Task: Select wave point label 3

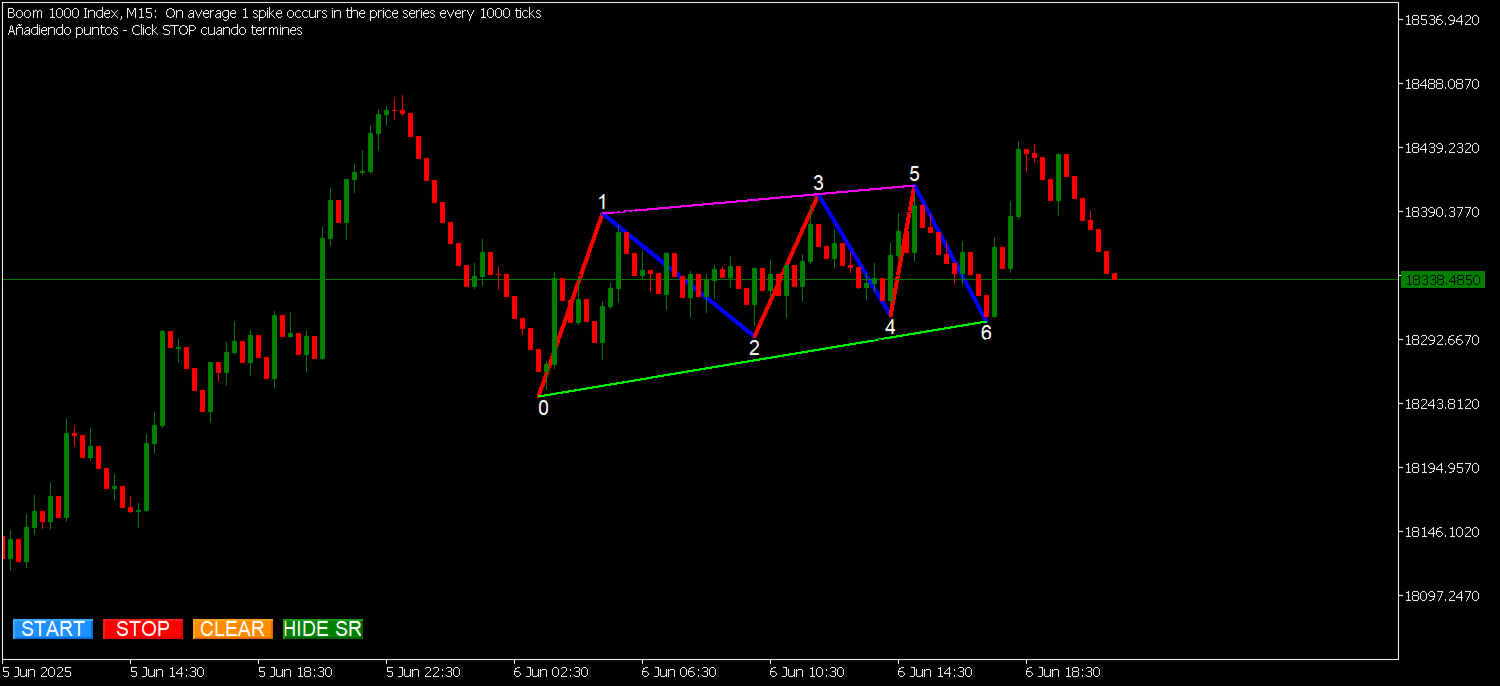Action: (818, 183)
